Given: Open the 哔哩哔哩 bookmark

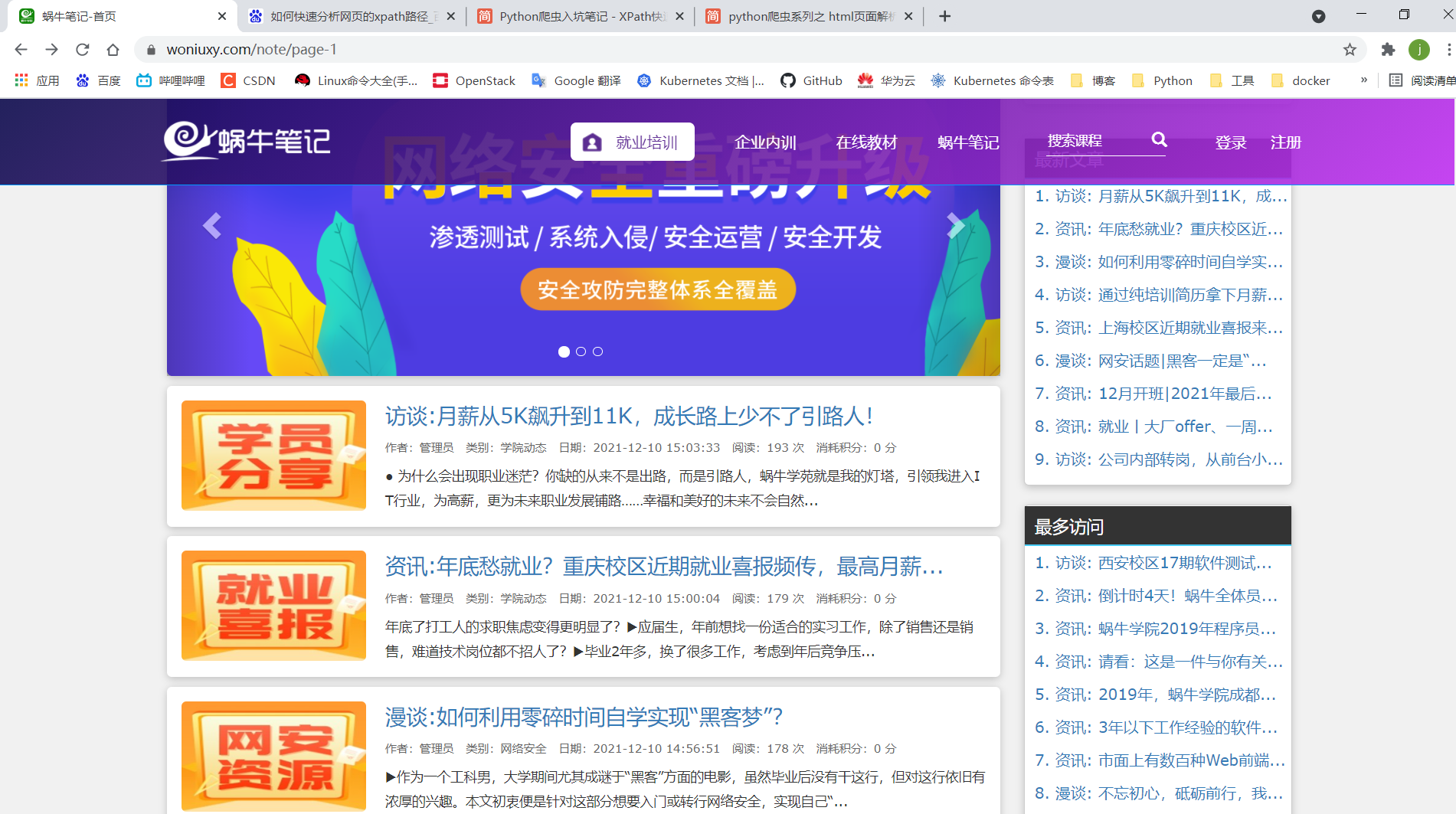Looking at the screenshot, I should click(171, 80).
